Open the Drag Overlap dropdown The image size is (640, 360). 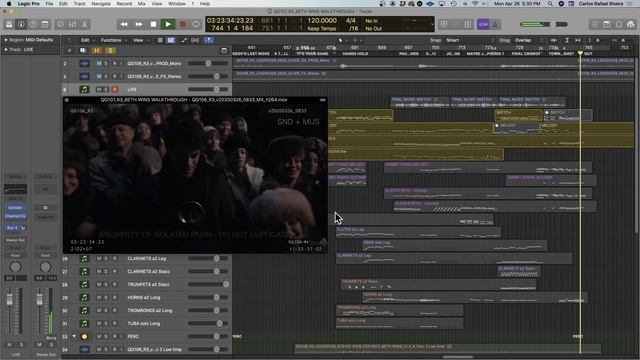[529, 40]
